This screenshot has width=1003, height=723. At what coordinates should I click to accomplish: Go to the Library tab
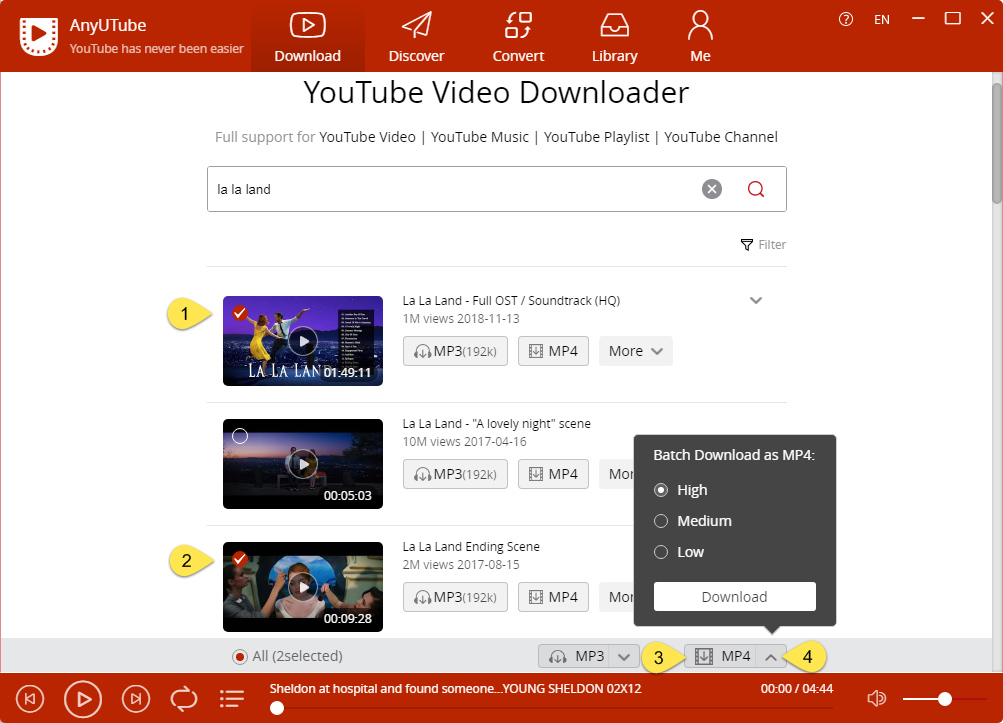tap(615, 36)
